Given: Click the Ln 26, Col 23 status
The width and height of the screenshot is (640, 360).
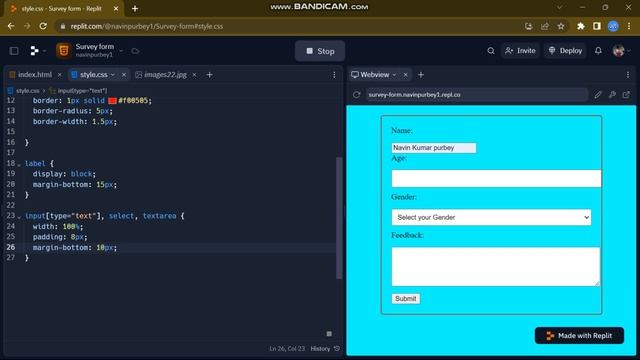Looking at the screenshot, I should 287,349.
